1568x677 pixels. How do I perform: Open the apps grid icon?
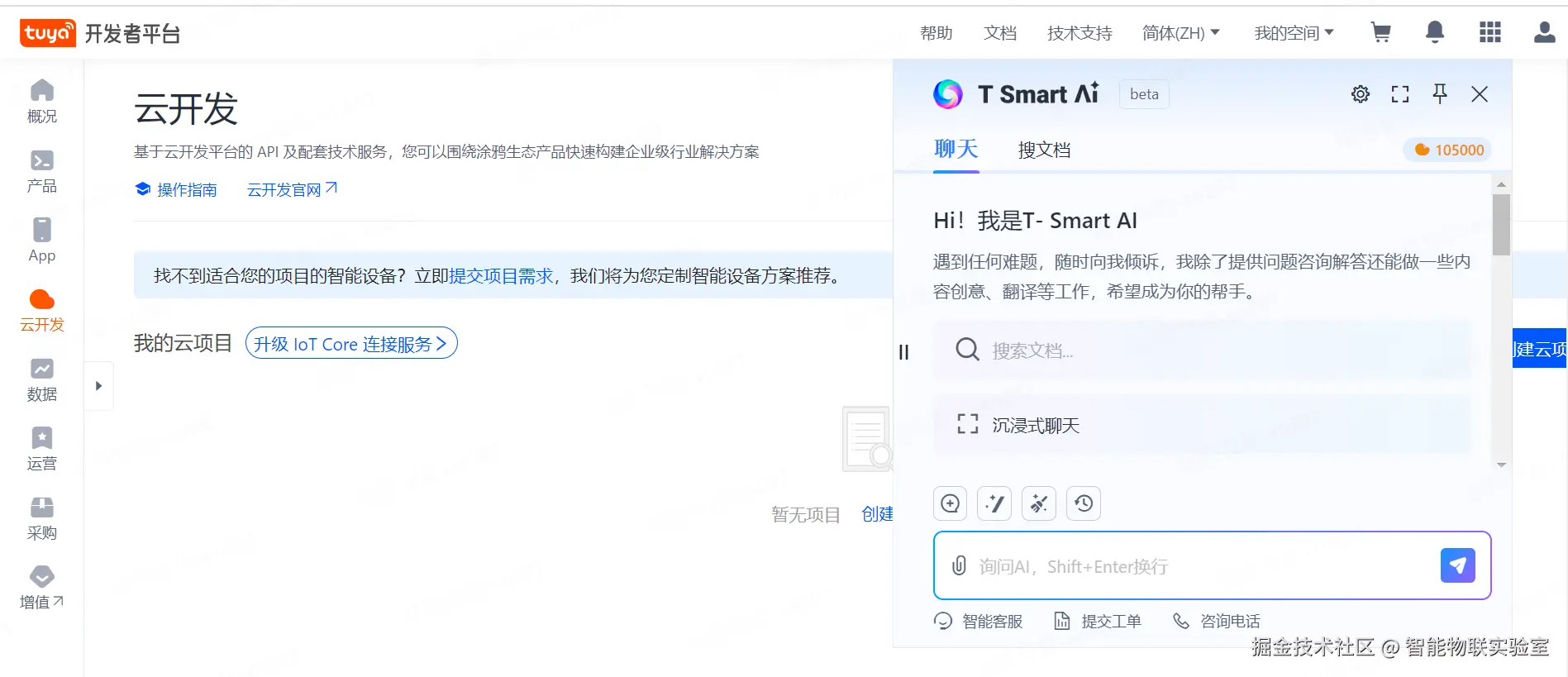[1489, 32]
